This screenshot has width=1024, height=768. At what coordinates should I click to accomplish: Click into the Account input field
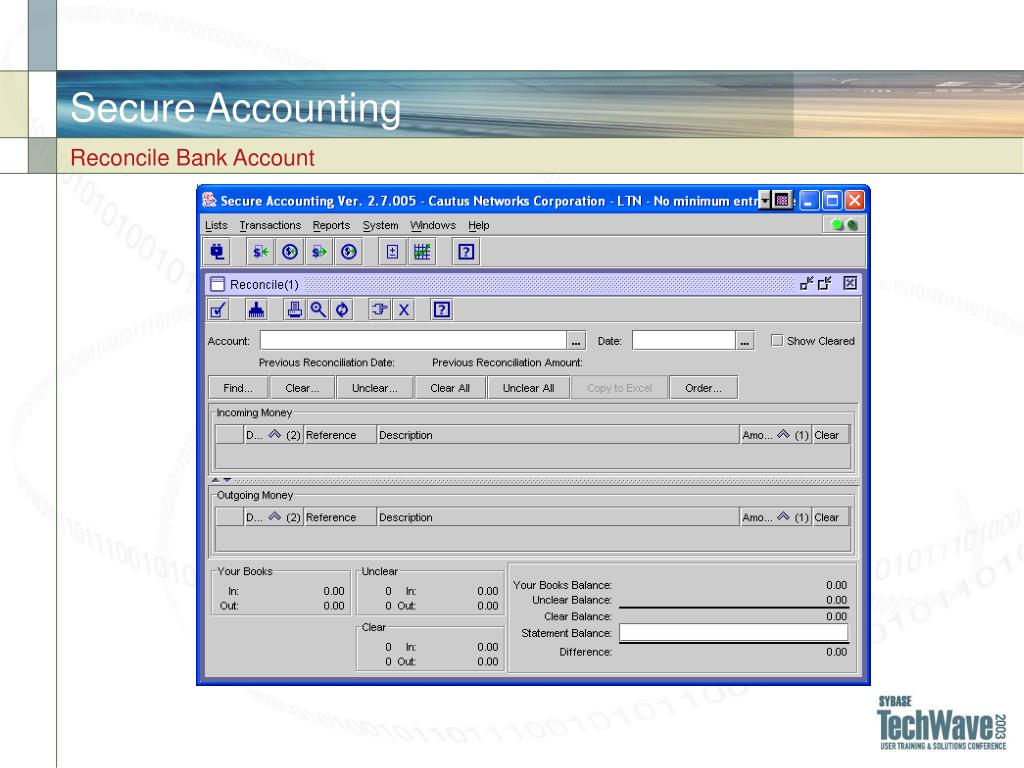coord(413,341)
